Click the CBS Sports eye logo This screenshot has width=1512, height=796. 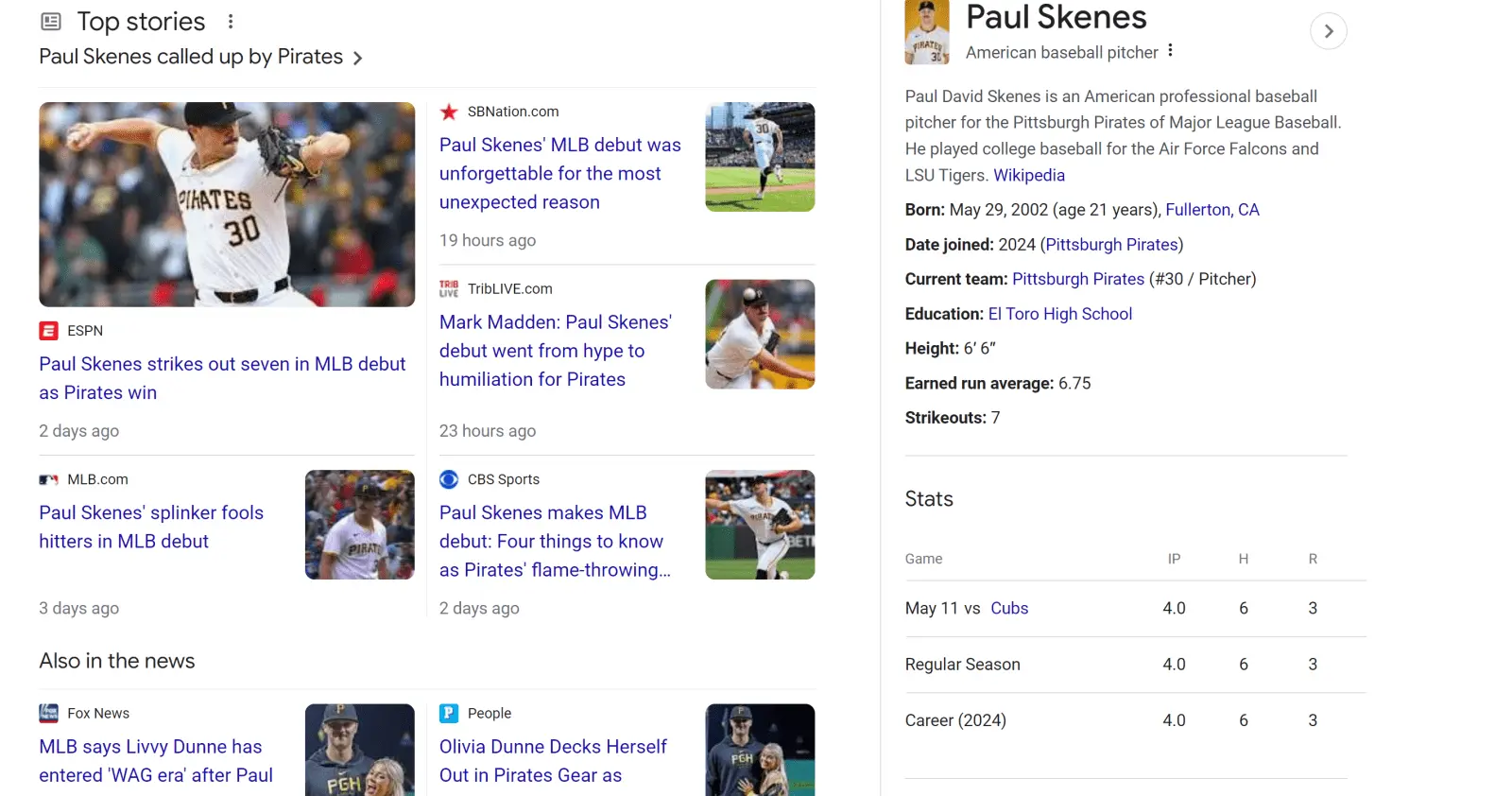[x=449, y=479]
